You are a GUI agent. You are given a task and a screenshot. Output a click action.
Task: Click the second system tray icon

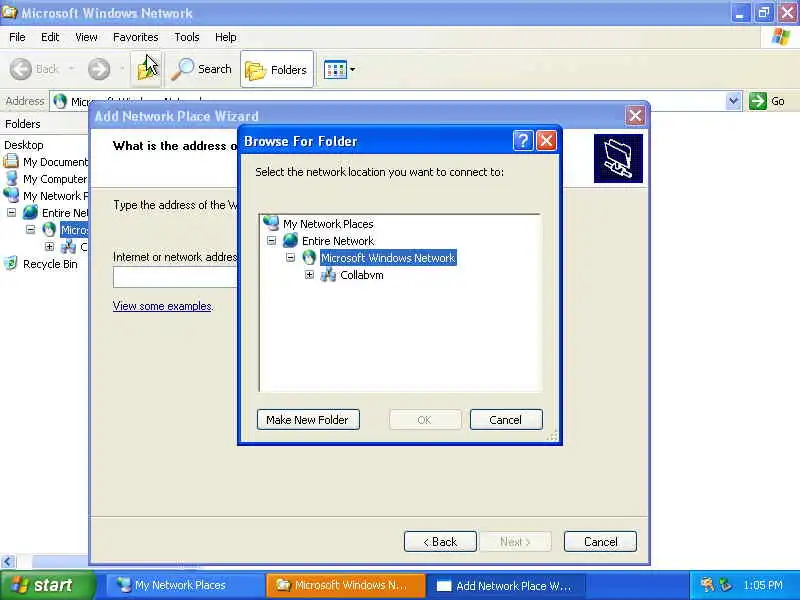(x=726, y=584)
